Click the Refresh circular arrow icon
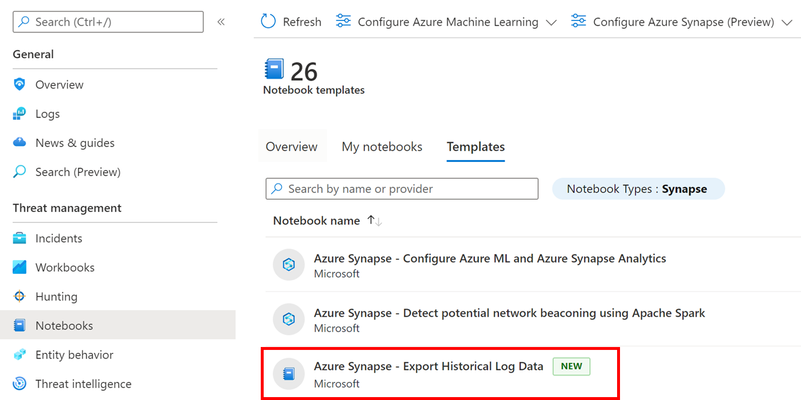The image size is (801, 400). pos(268,22)
